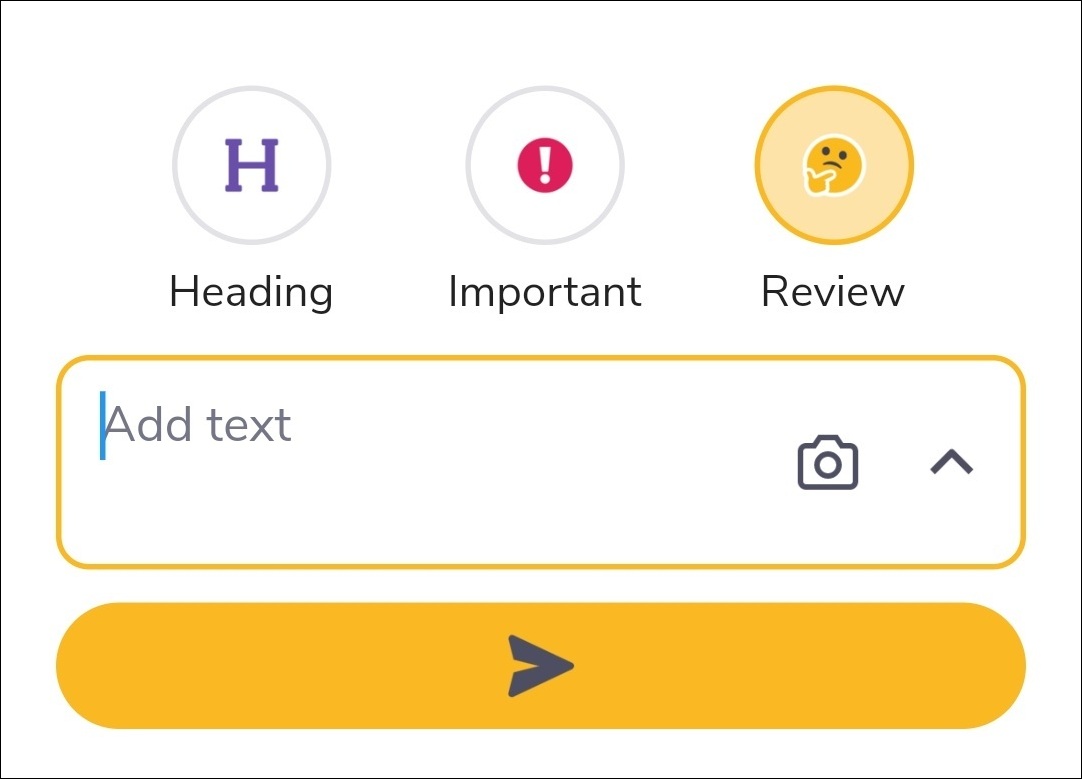Click the thinking face emoji icon

pos(834,165)
